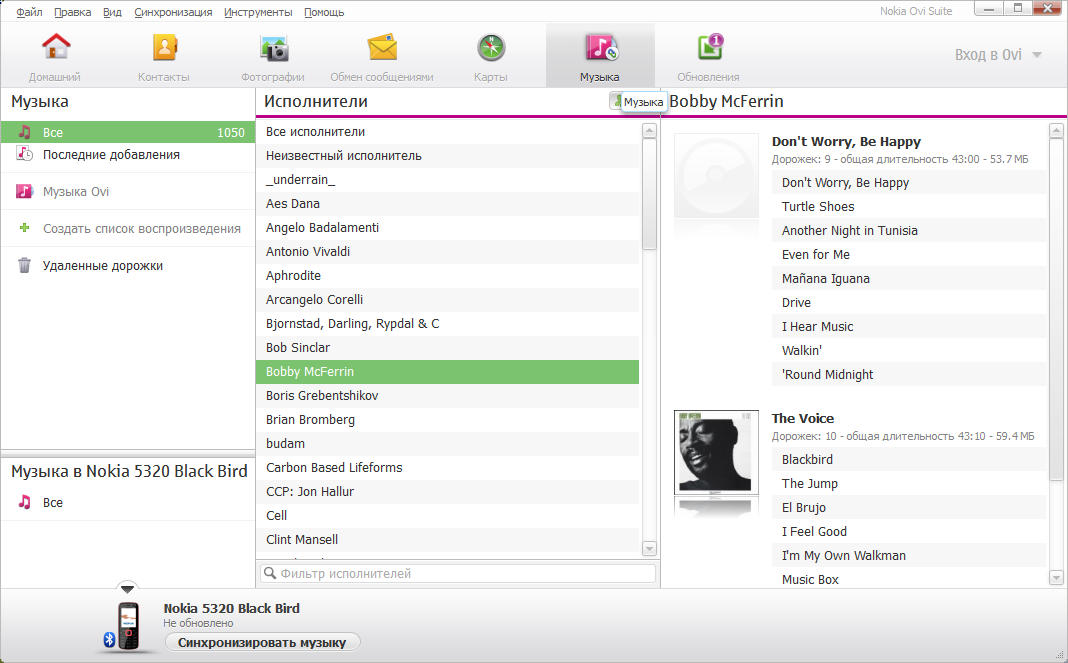Select track I Hear Music
The width and height of the screenshot is (1068, 663).
(909, 326)
